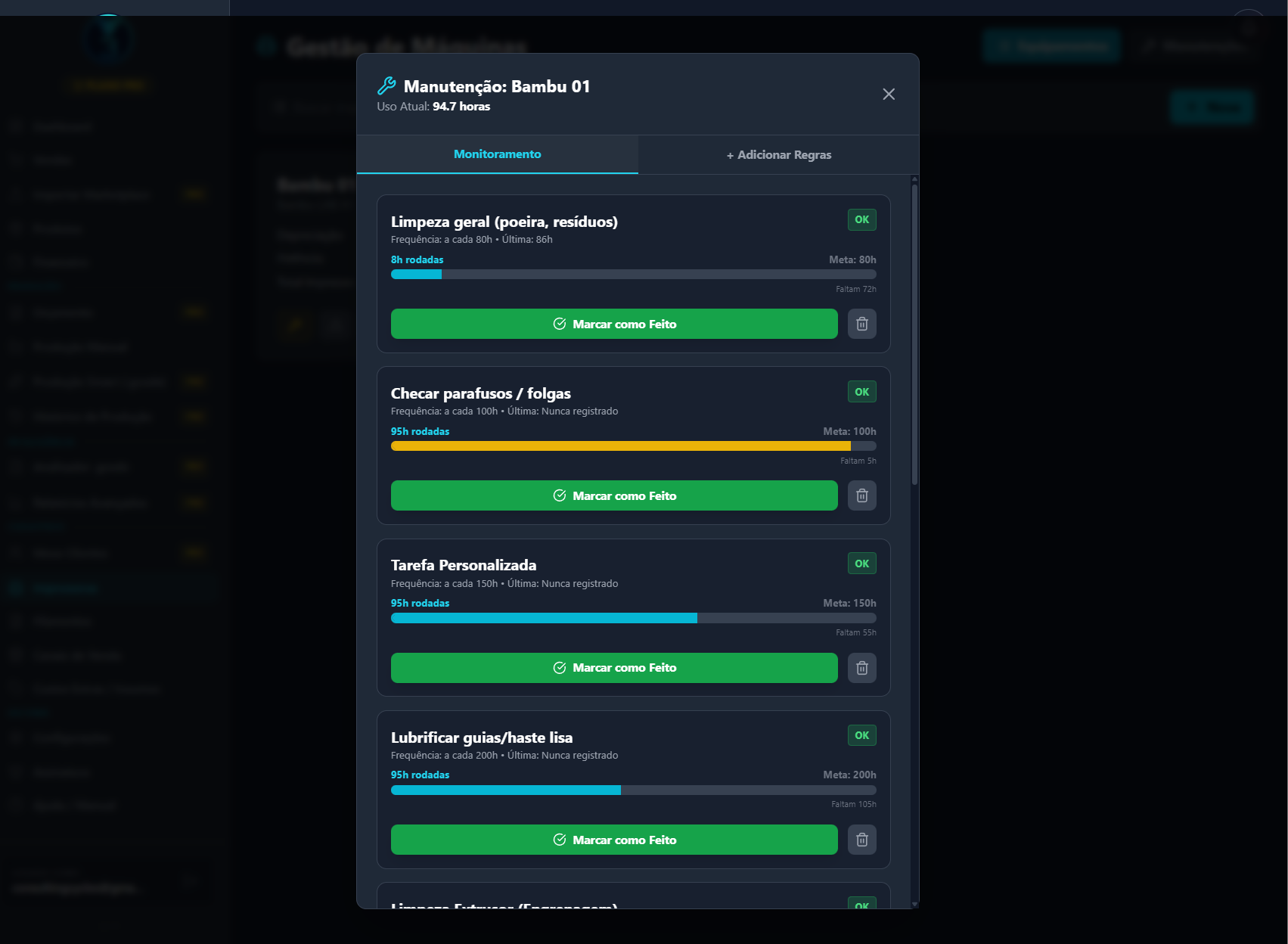The width and height of the screenshot is (1288, 944).
Task: Click the wrench icon beside Manutenção title
Action: point(386,86)
